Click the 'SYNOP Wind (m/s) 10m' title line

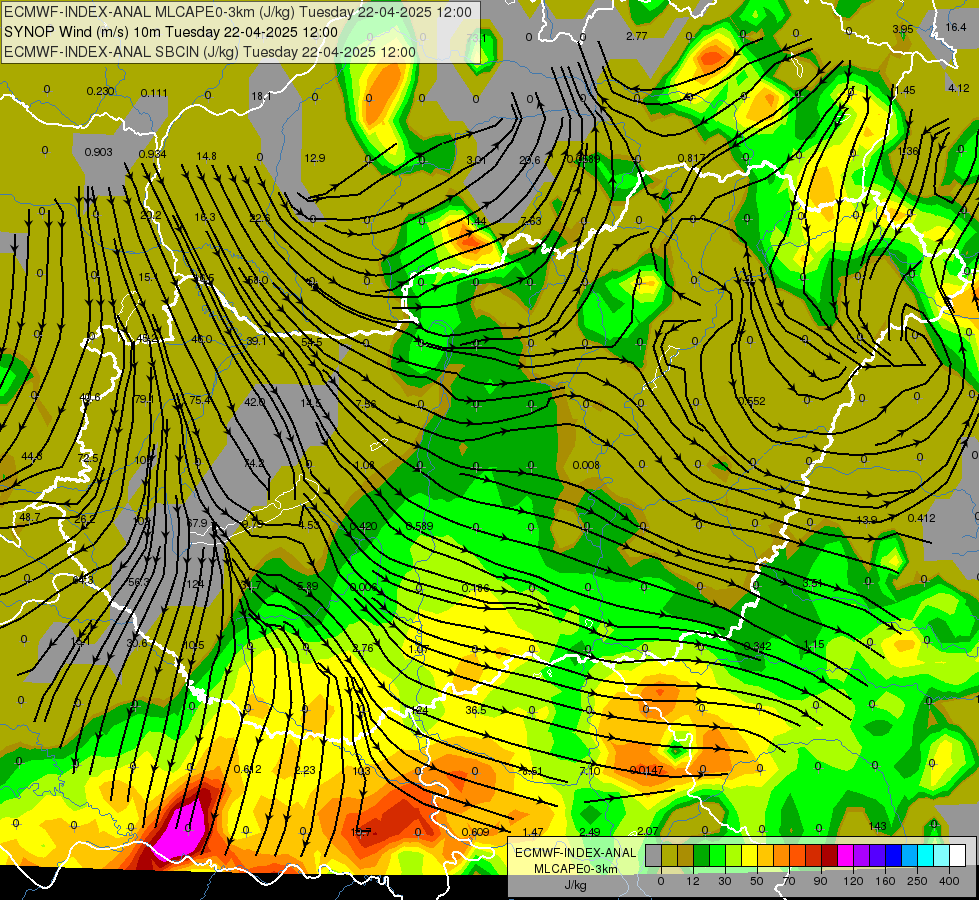point(82,32)
